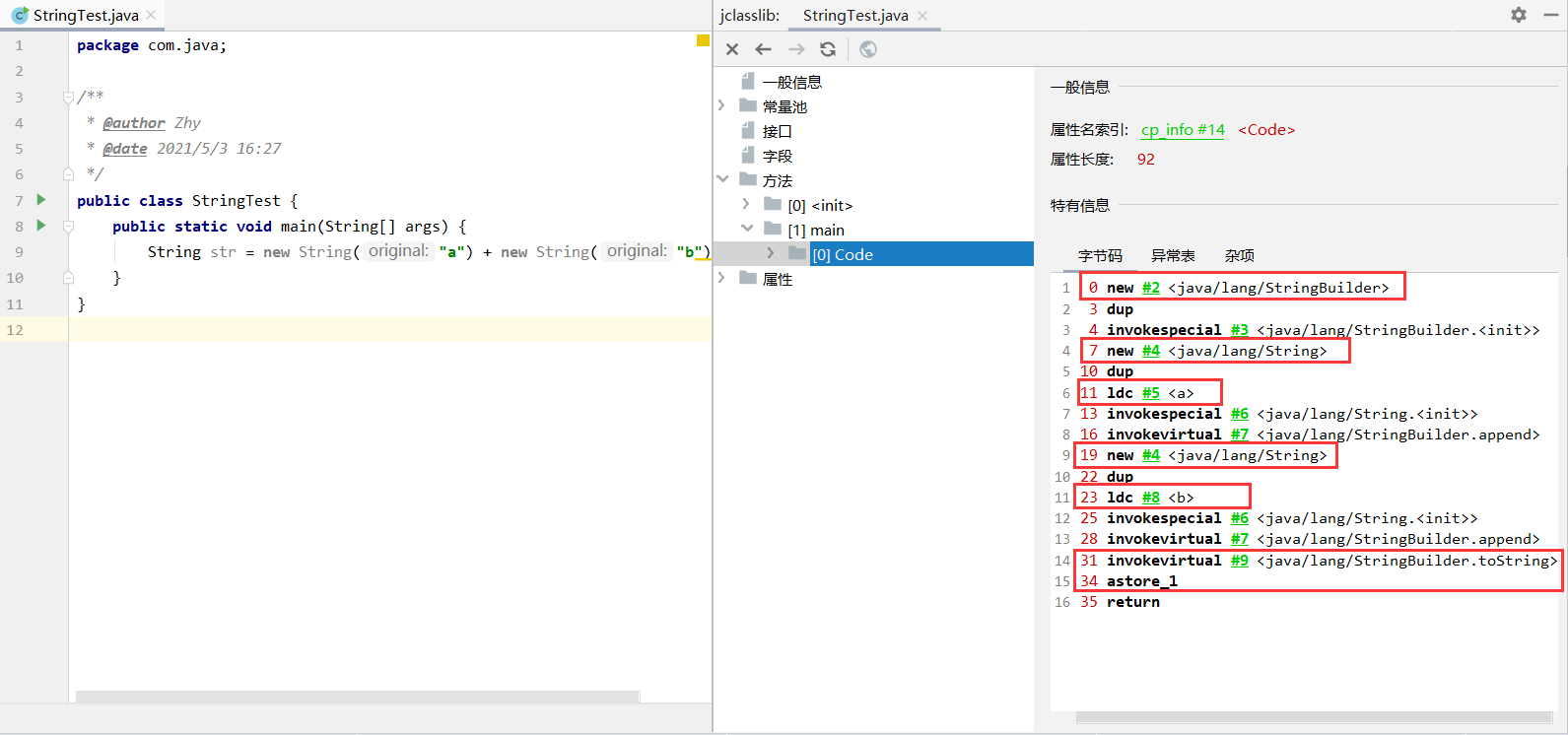Close the jclasslib panel with X icon
Screen dimensions: 1568x735
(x=732, y=49)
